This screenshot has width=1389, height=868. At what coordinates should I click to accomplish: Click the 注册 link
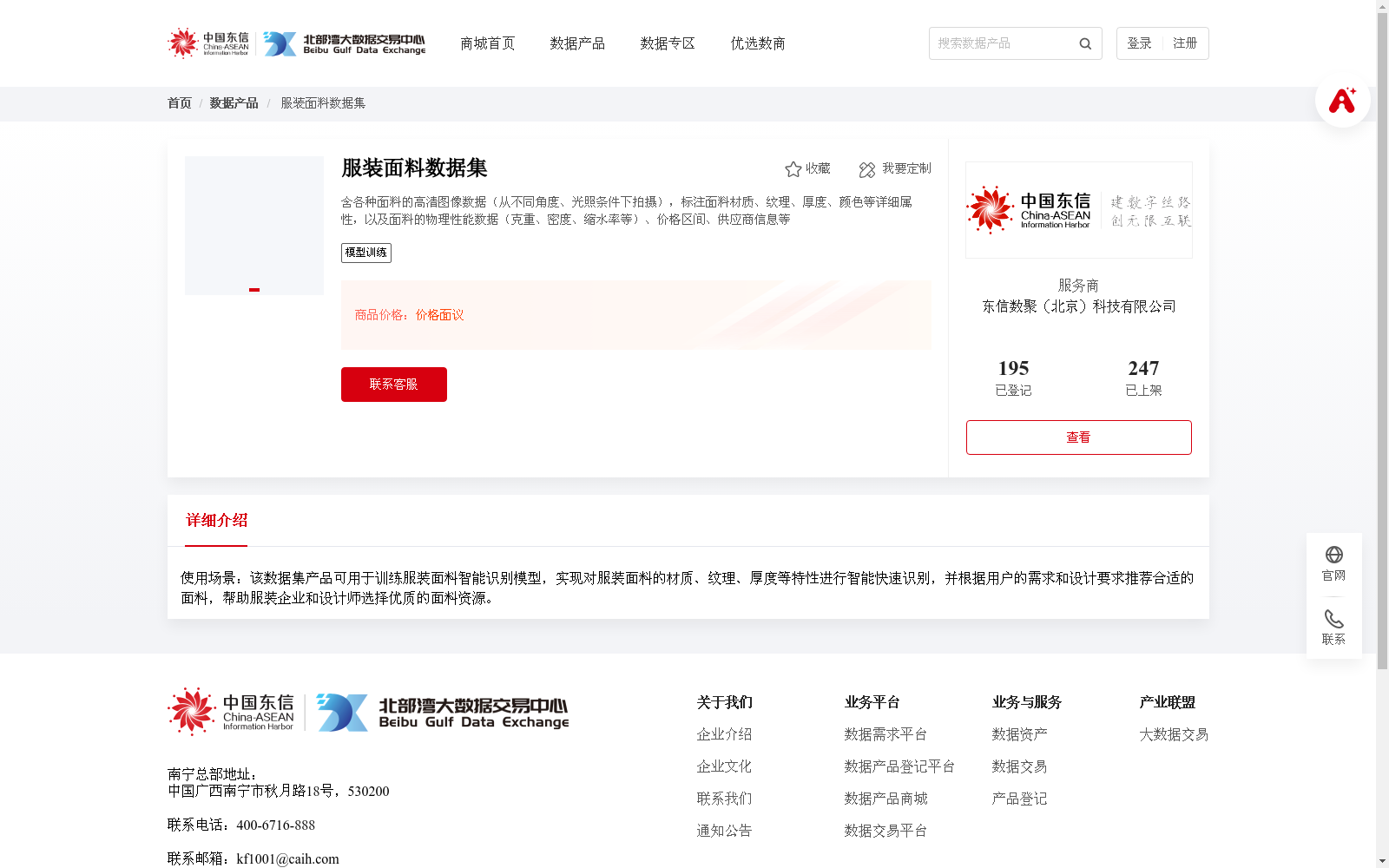tap(1185, 43)
